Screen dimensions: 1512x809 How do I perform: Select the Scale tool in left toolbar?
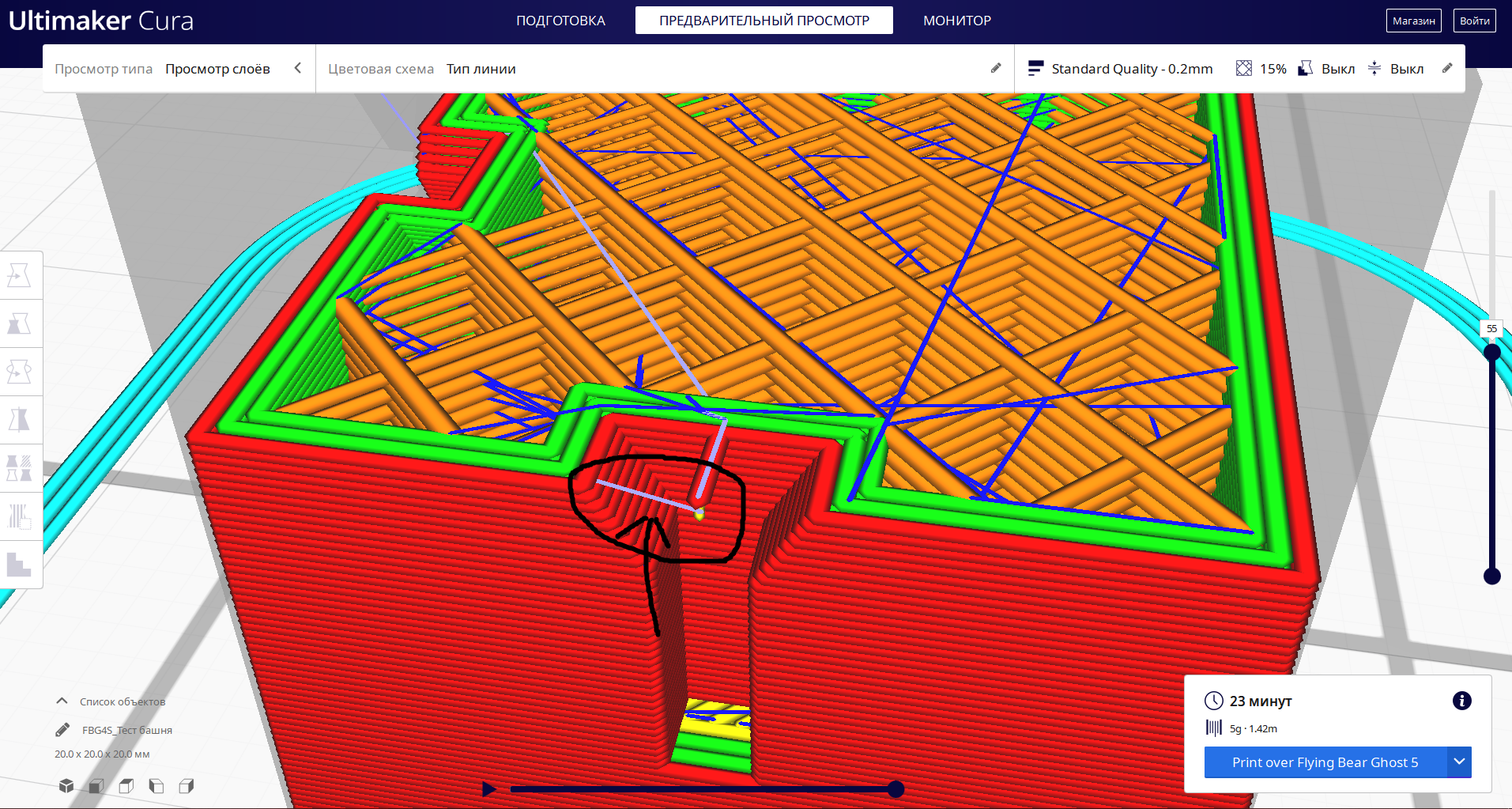pyautogui.click(x=19, y=323)
